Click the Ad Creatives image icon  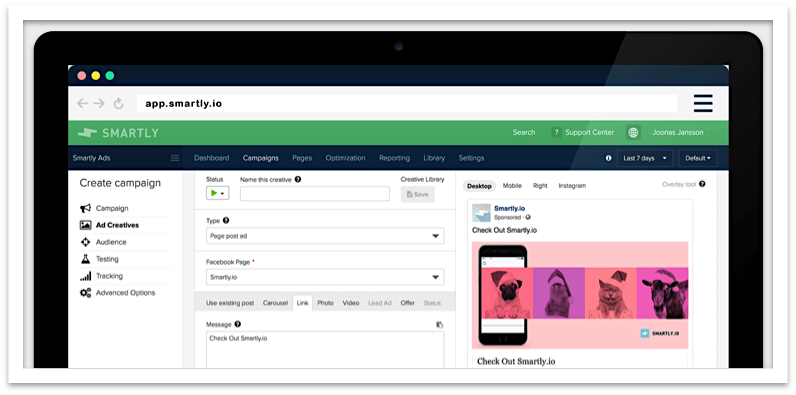pos(85,225)
